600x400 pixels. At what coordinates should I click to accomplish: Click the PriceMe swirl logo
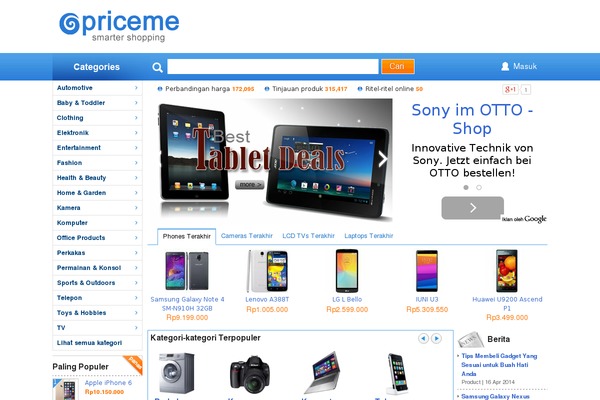[69, 24]
